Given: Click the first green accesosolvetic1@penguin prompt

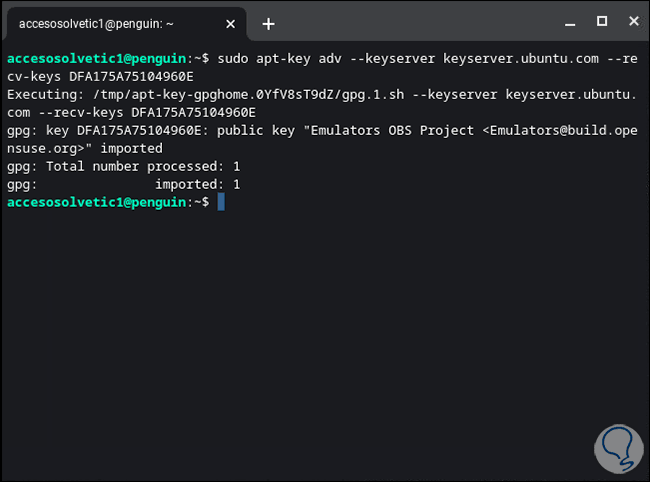Looking at the screenshot, I should tap(96, 58).
